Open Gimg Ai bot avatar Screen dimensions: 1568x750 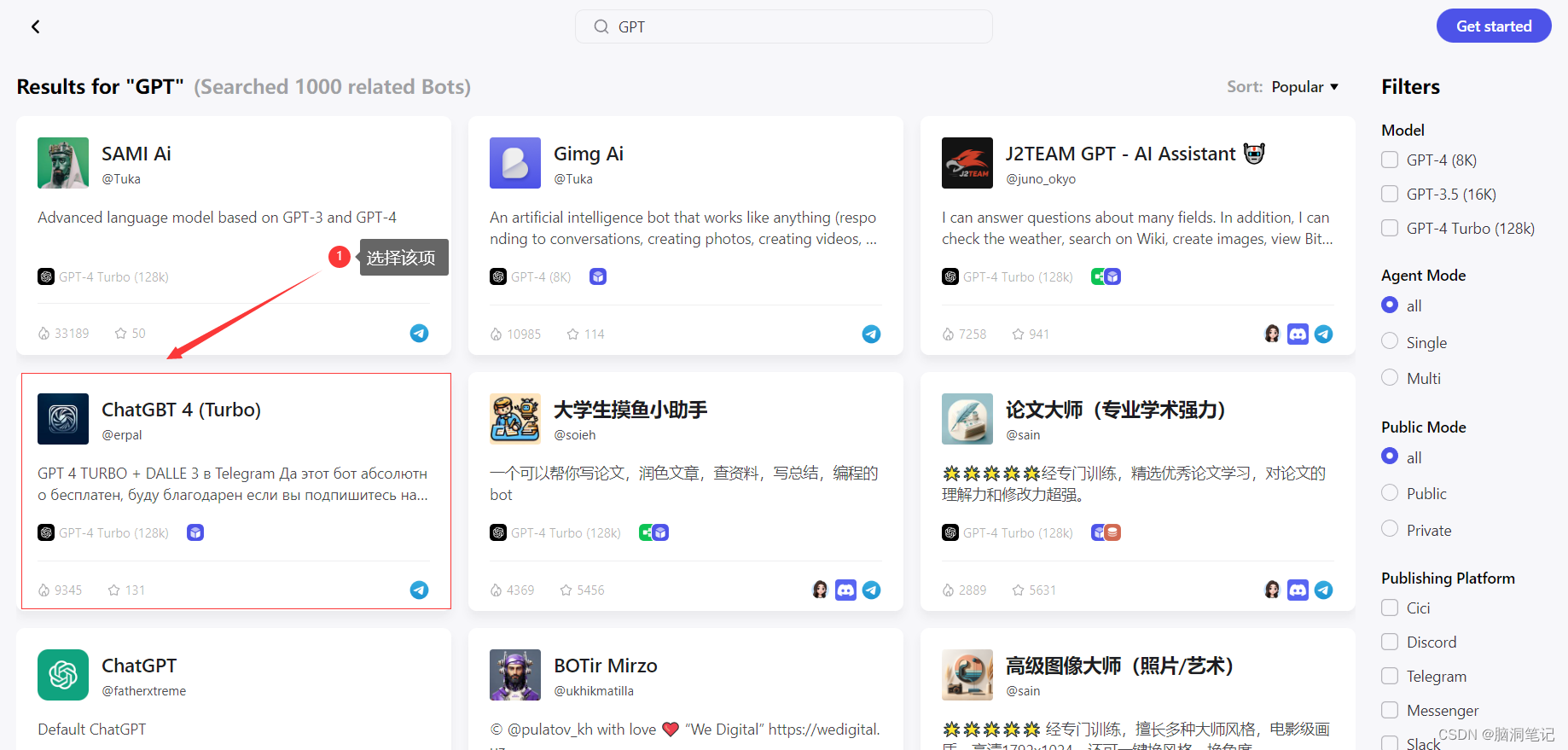point(515,163)
